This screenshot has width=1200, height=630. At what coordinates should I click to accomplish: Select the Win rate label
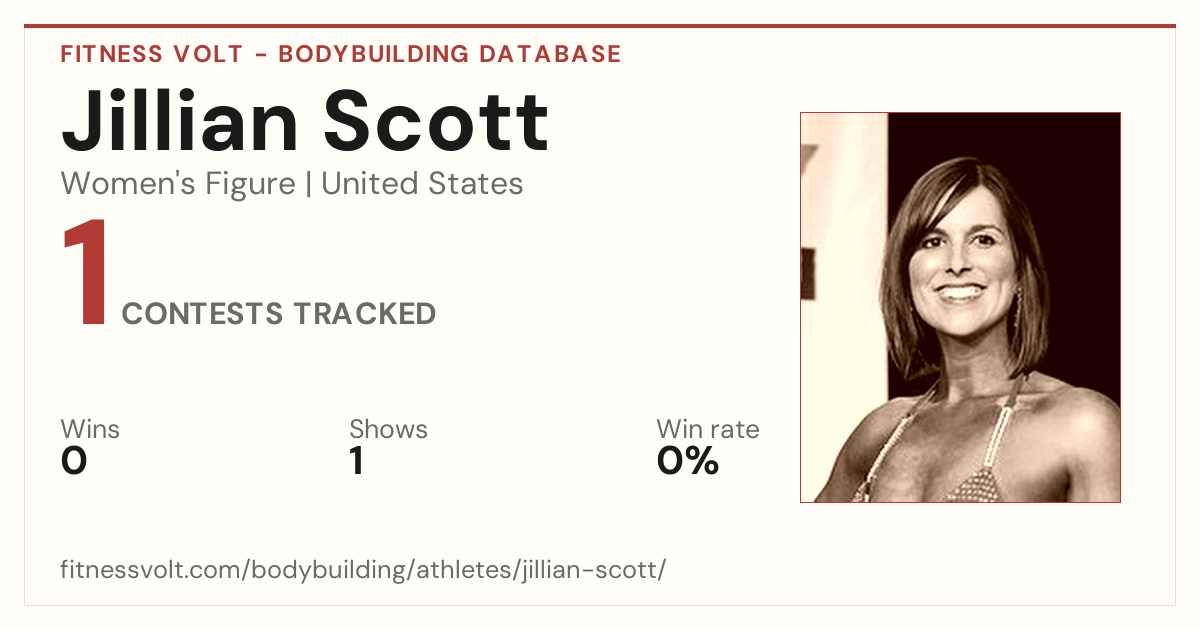(708, 429)
